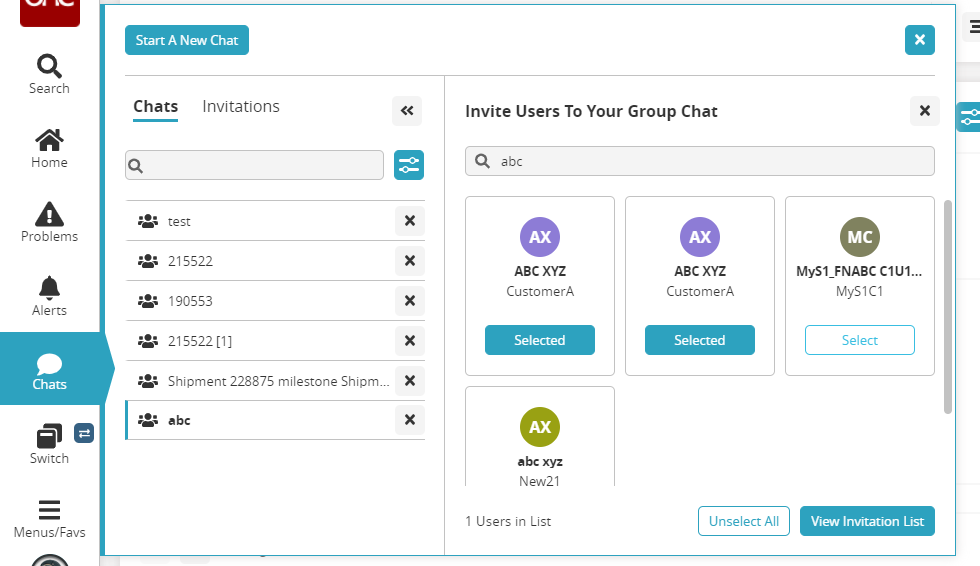
Task: Select the MyS1C1 user card
Action: point(860,340)
